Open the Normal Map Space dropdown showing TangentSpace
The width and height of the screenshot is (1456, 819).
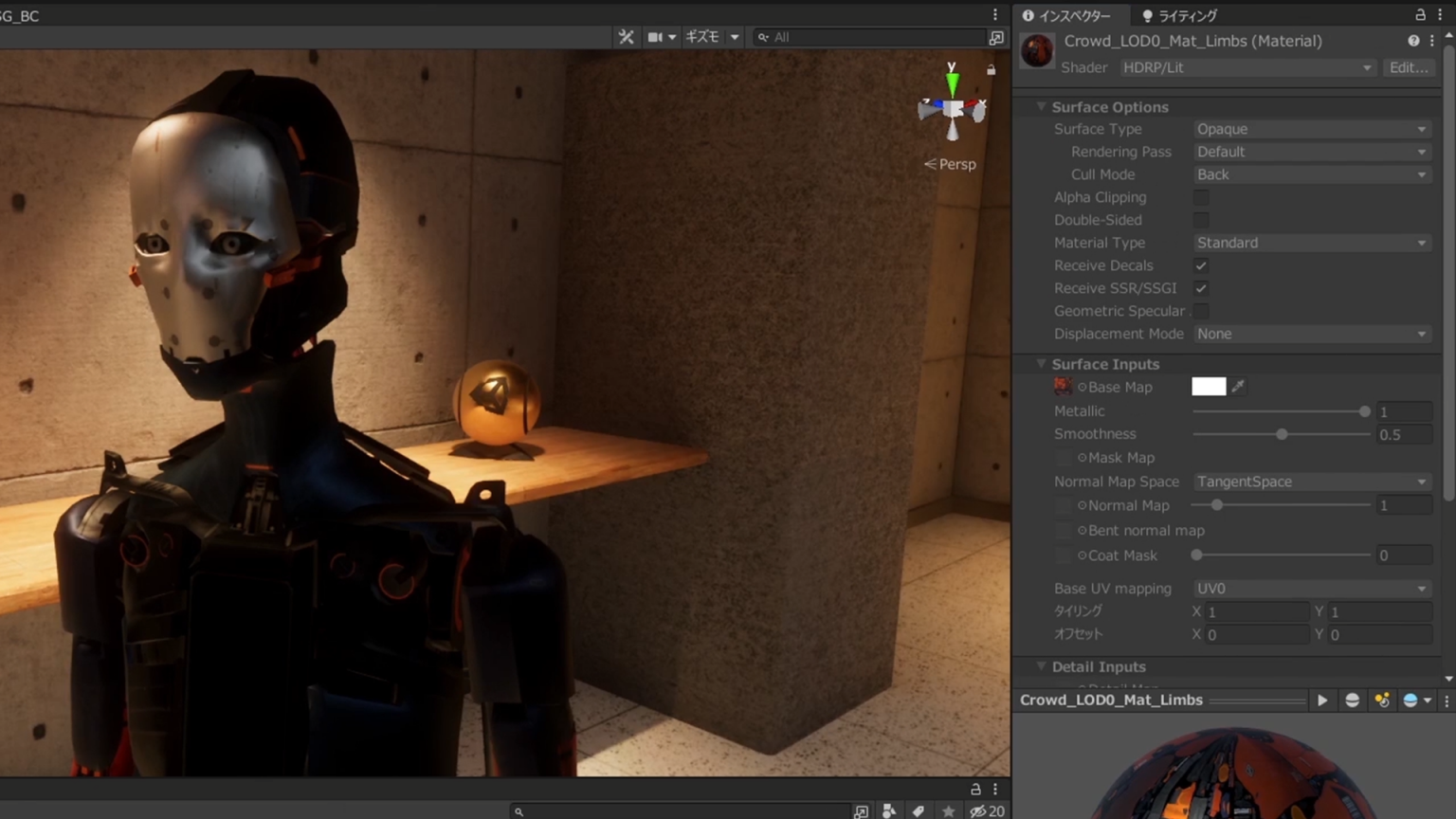[1311, 482]
